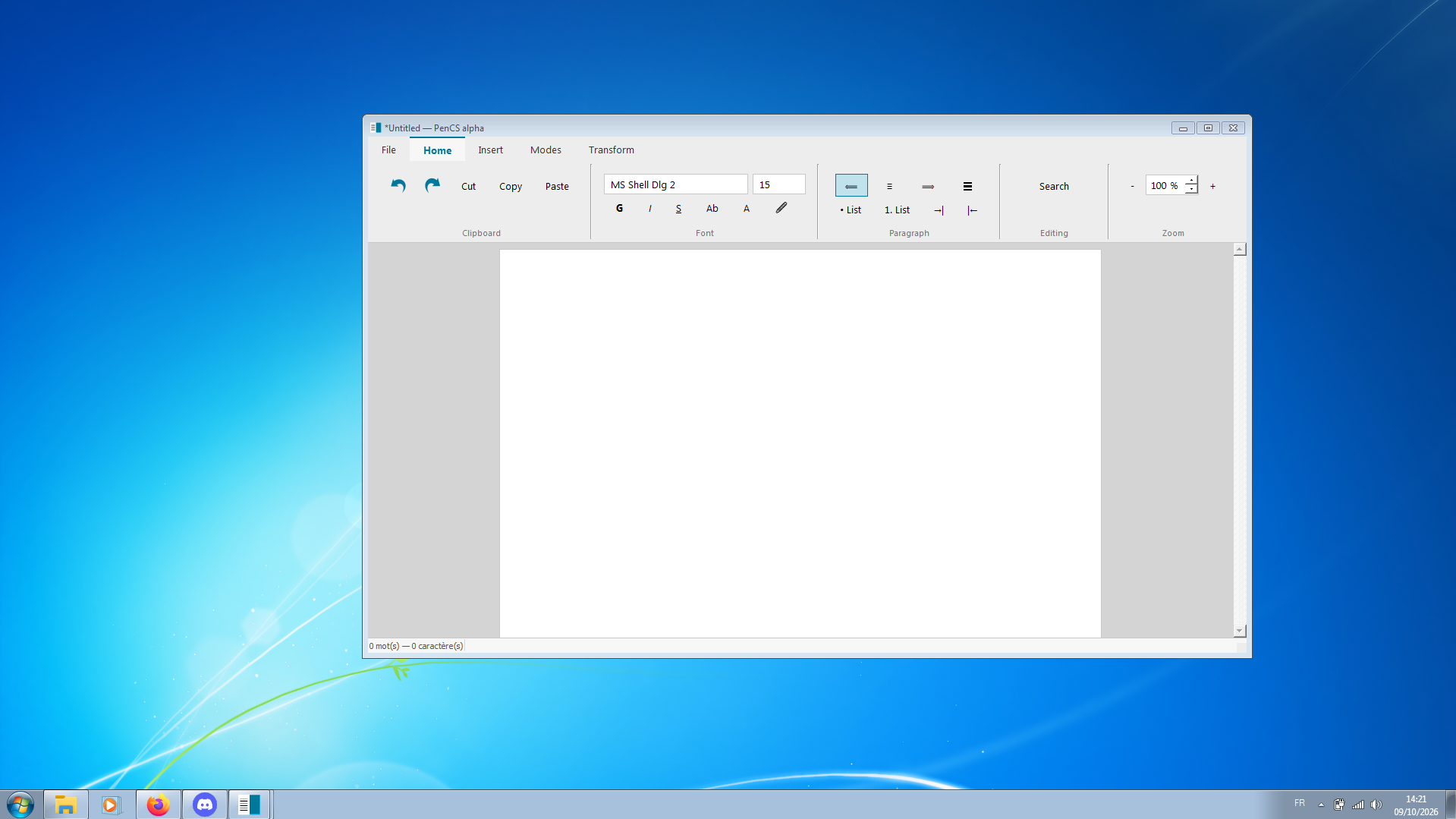The height and width of the screenshot is (819, 1456).
Task: Copy the selection to clipboard
Action: click(511, 186)
